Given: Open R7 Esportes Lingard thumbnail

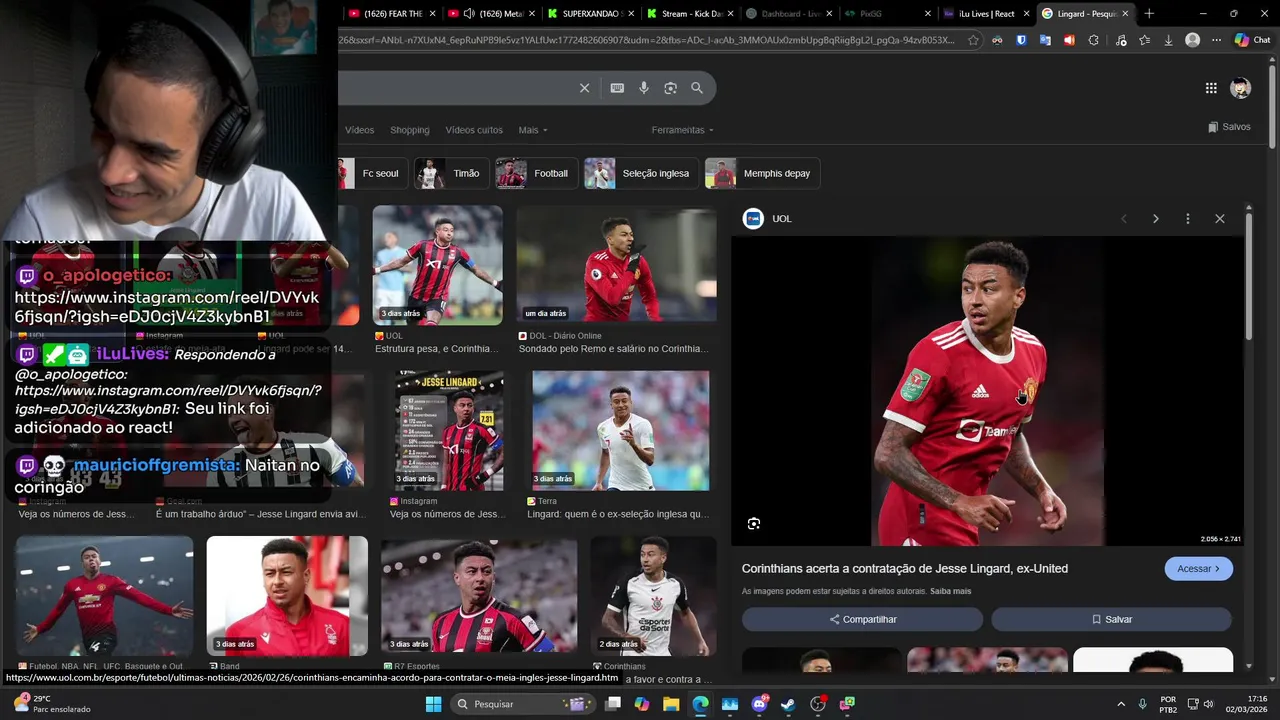Looking at the screenshot, I should [x=479, y=596].
